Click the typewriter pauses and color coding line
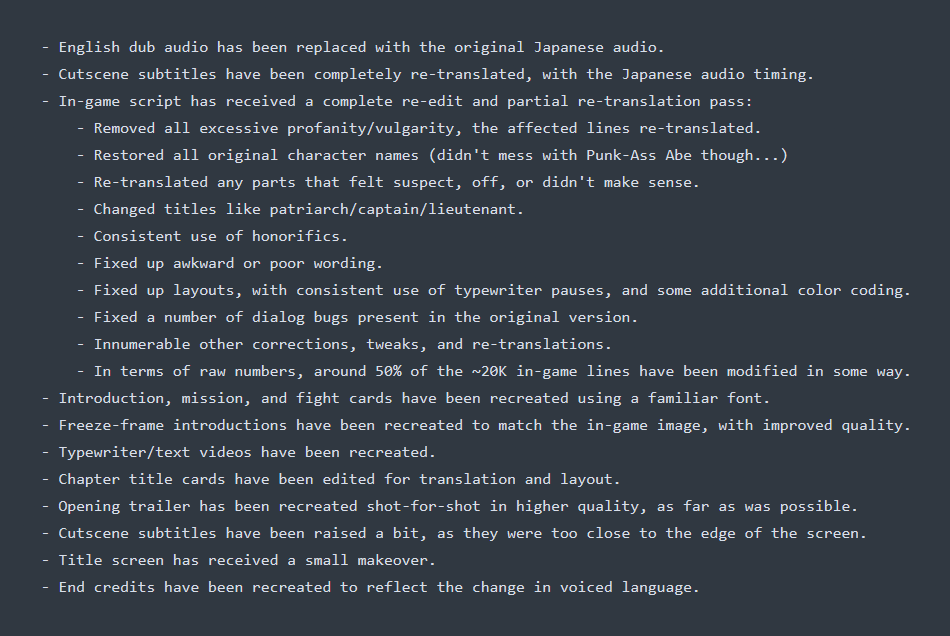This screenshot has width=950, height=636. (502, 290)
